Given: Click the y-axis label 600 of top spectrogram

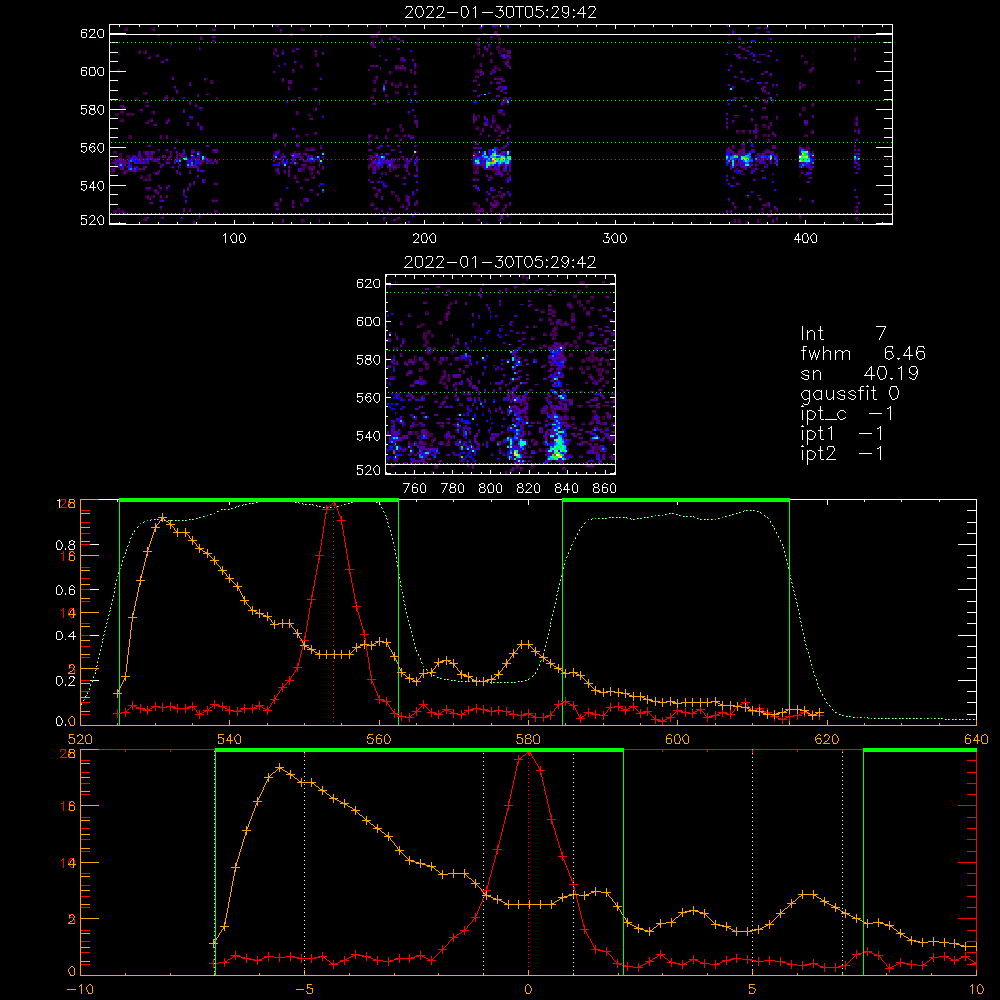Looking at the screenshot, I should [x=92, y=71].
